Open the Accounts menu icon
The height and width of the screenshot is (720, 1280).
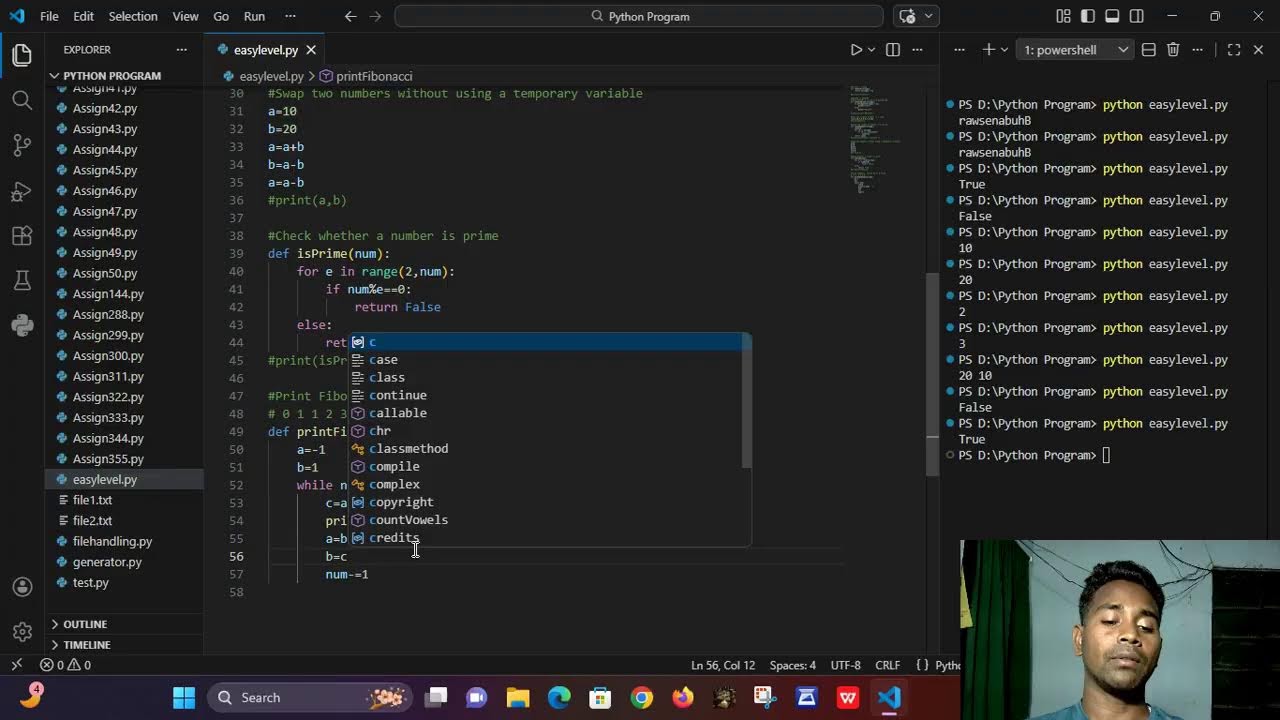point(22,587)
